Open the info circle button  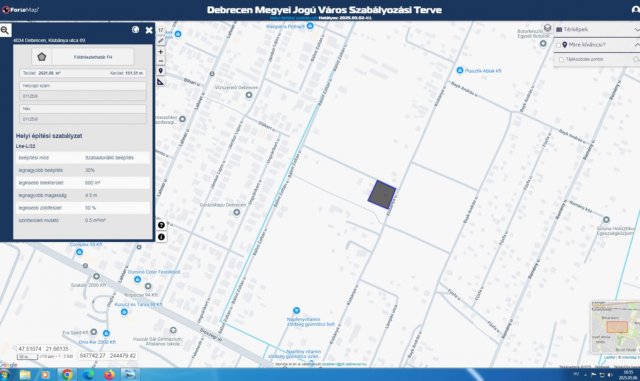(161, 237)
